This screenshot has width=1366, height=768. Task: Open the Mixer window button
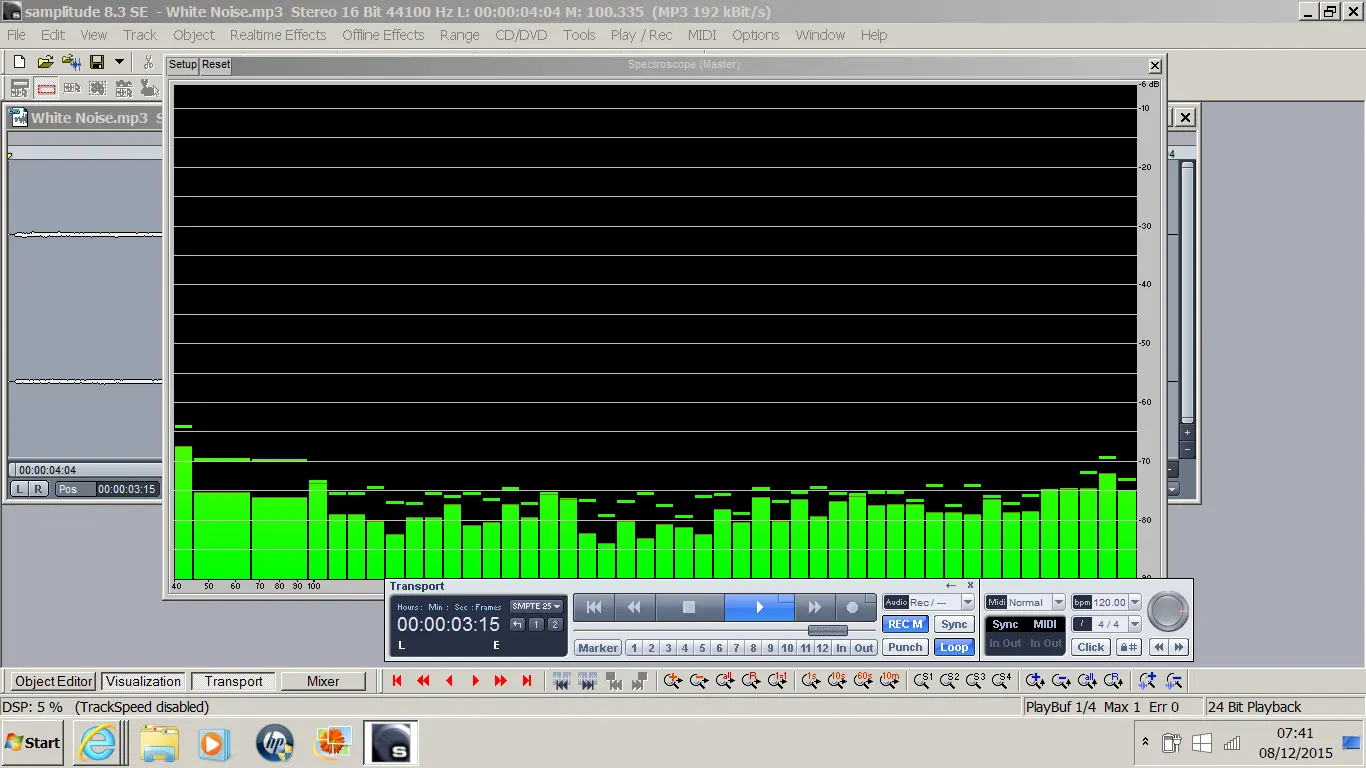click(323, 681)
